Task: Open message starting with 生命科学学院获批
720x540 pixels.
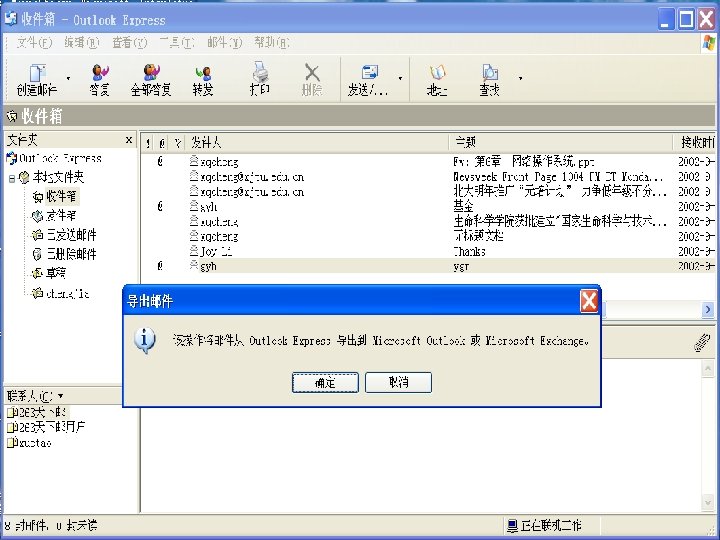Action: (428, 222)
